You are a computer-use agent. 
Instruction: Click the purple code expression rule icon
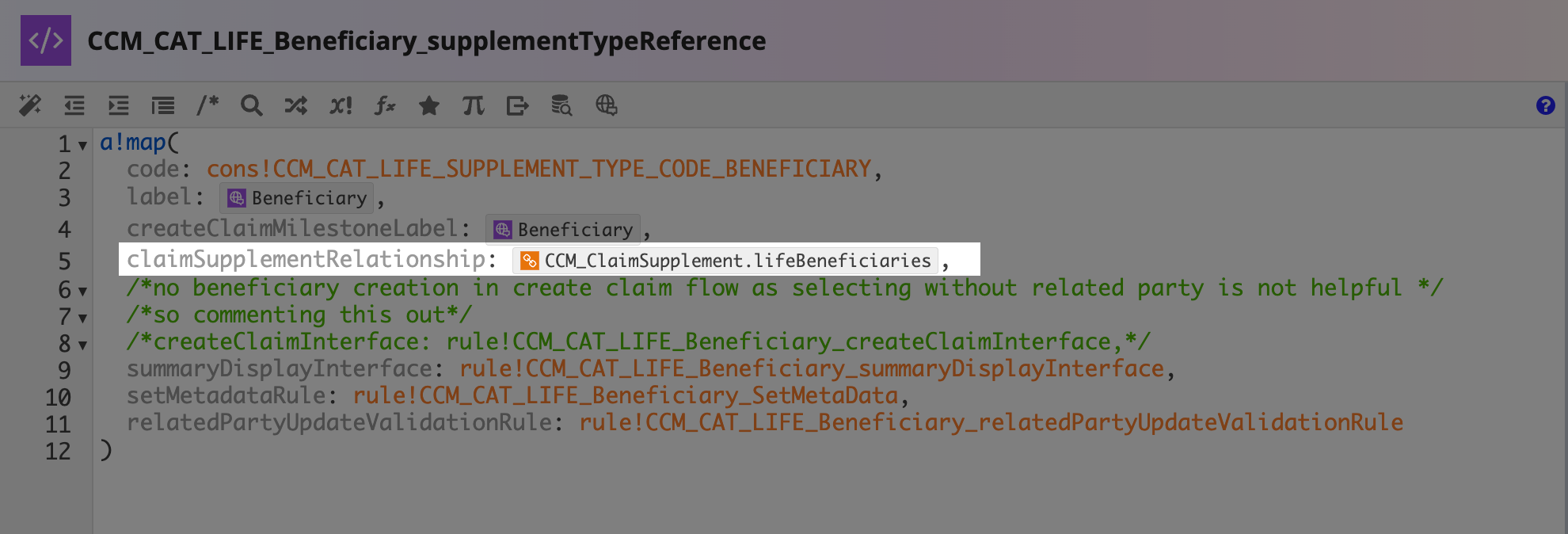46,40
